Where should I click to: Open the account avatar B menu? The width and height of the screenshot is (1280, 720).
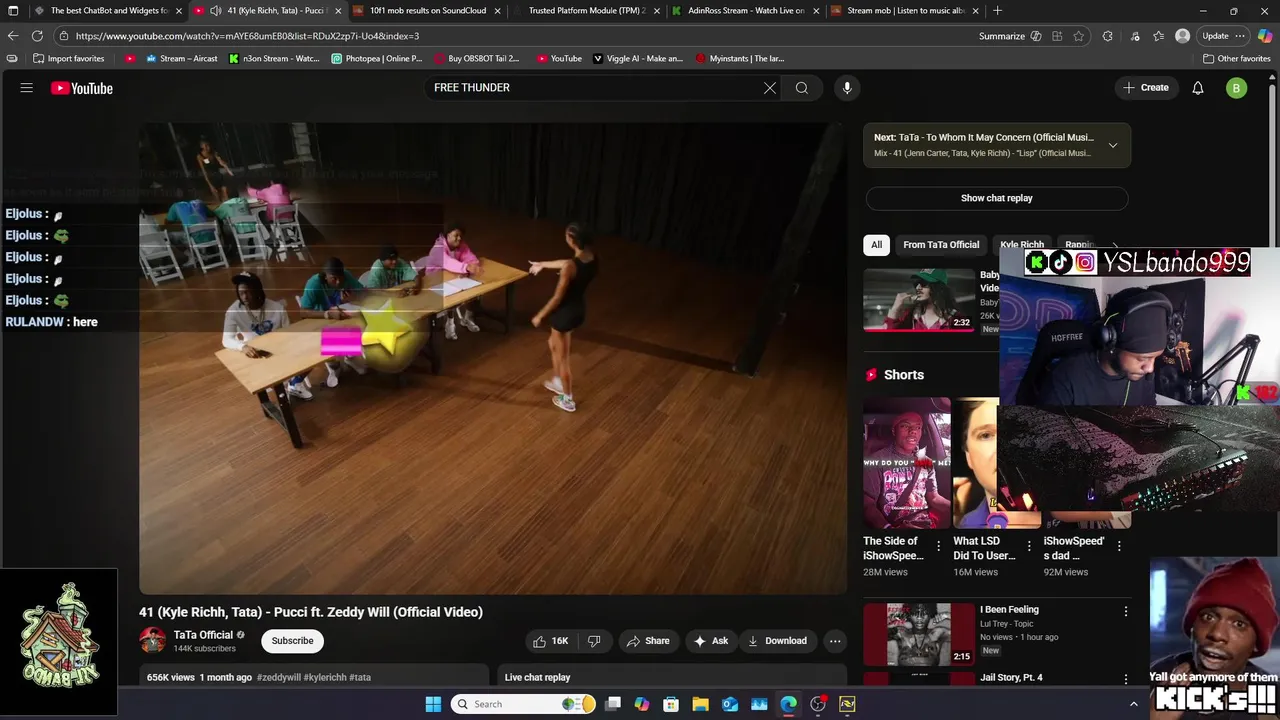tap(1236, 88)
